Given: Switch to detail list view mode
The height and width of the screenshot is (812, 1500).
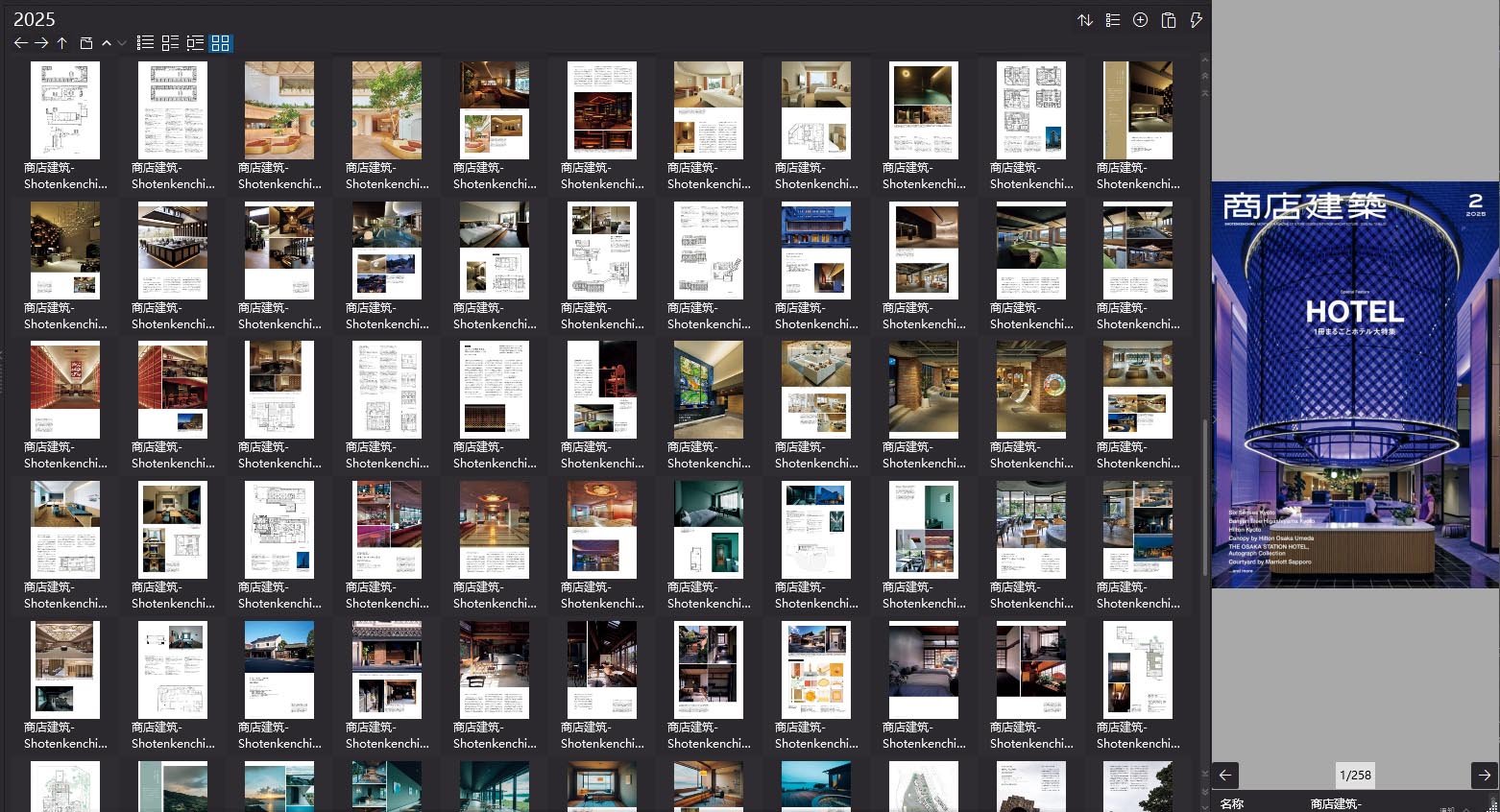Looking at the screenshot, I should tap(195, 43).
